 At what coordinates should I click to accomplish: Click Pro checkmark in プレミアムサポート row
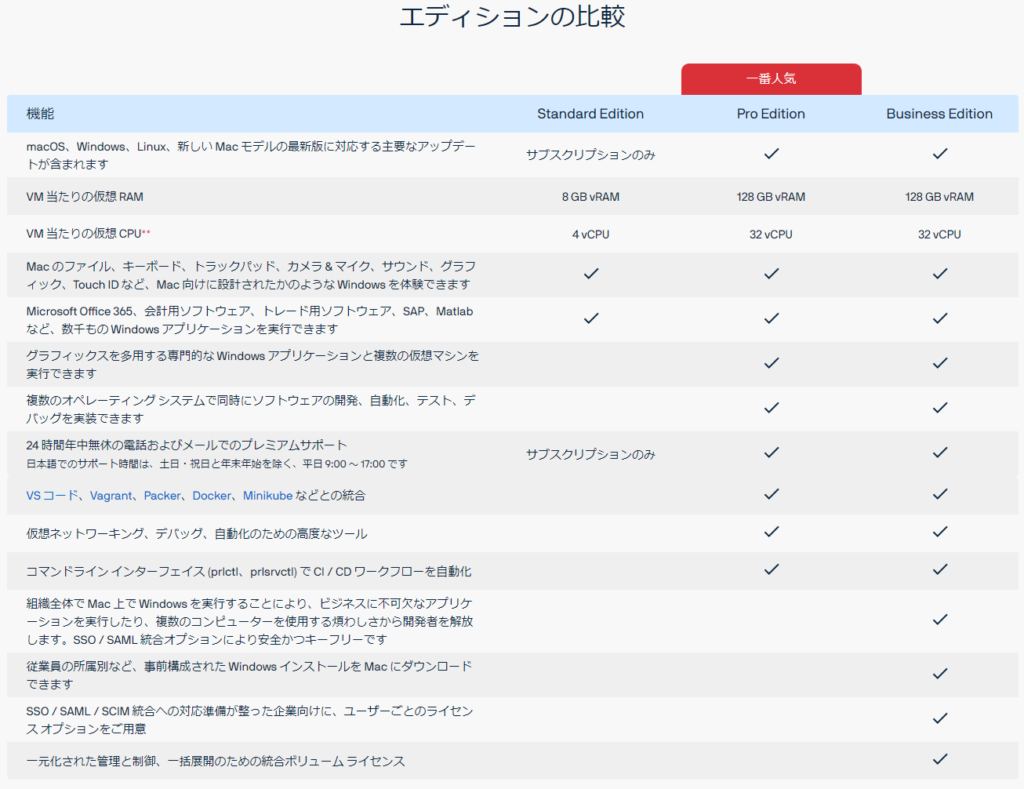pyautogui.click(x=770, y=453)
